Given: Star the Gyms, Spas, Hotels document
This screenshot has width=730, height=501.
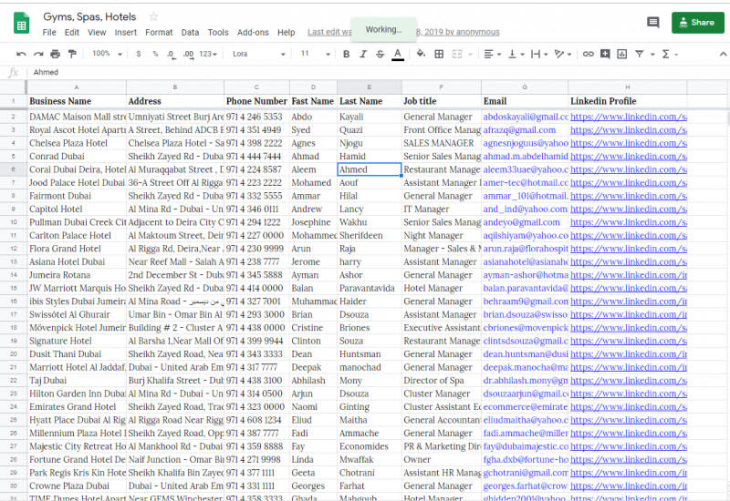Looking at the screenshot, I should click(153, 17).
